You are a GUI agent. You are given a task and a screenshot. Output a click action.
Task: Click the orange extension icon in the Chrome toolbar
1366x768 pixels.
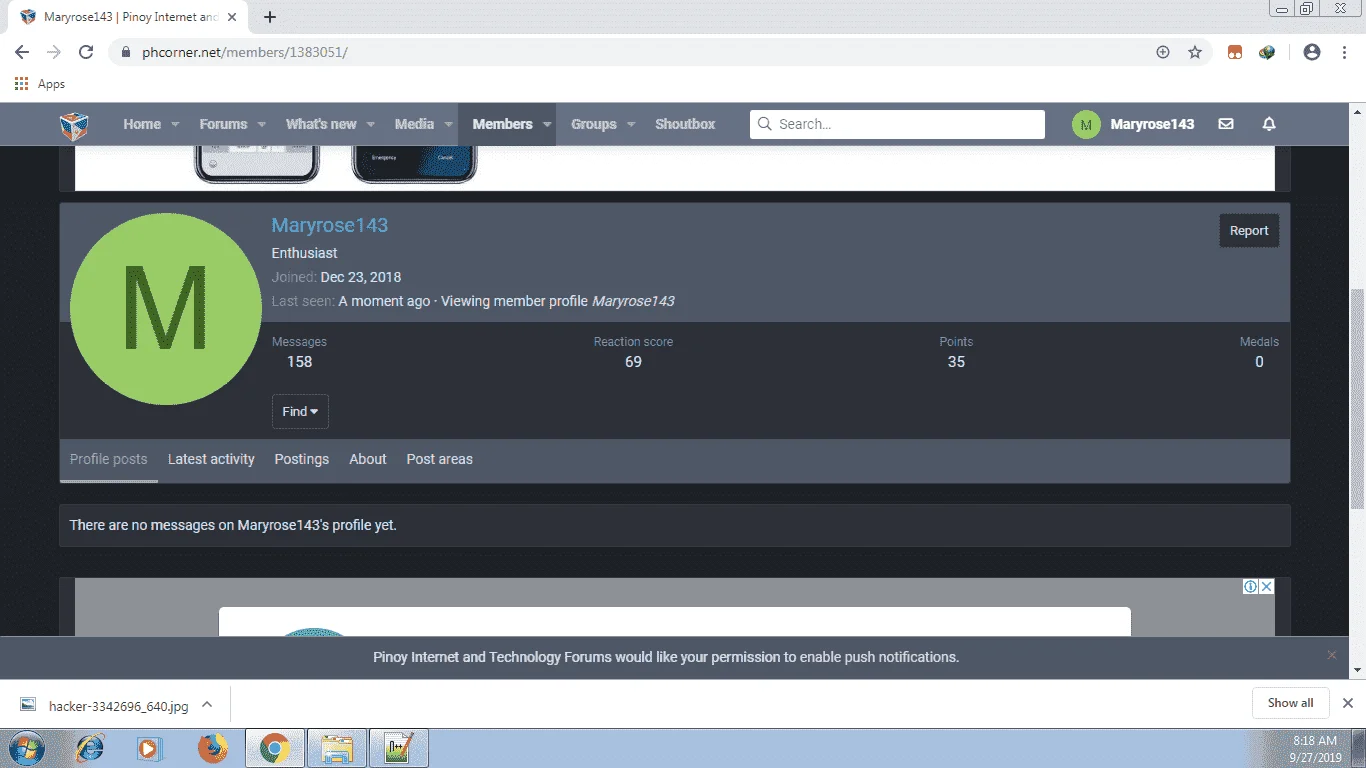pos(1235,52)
